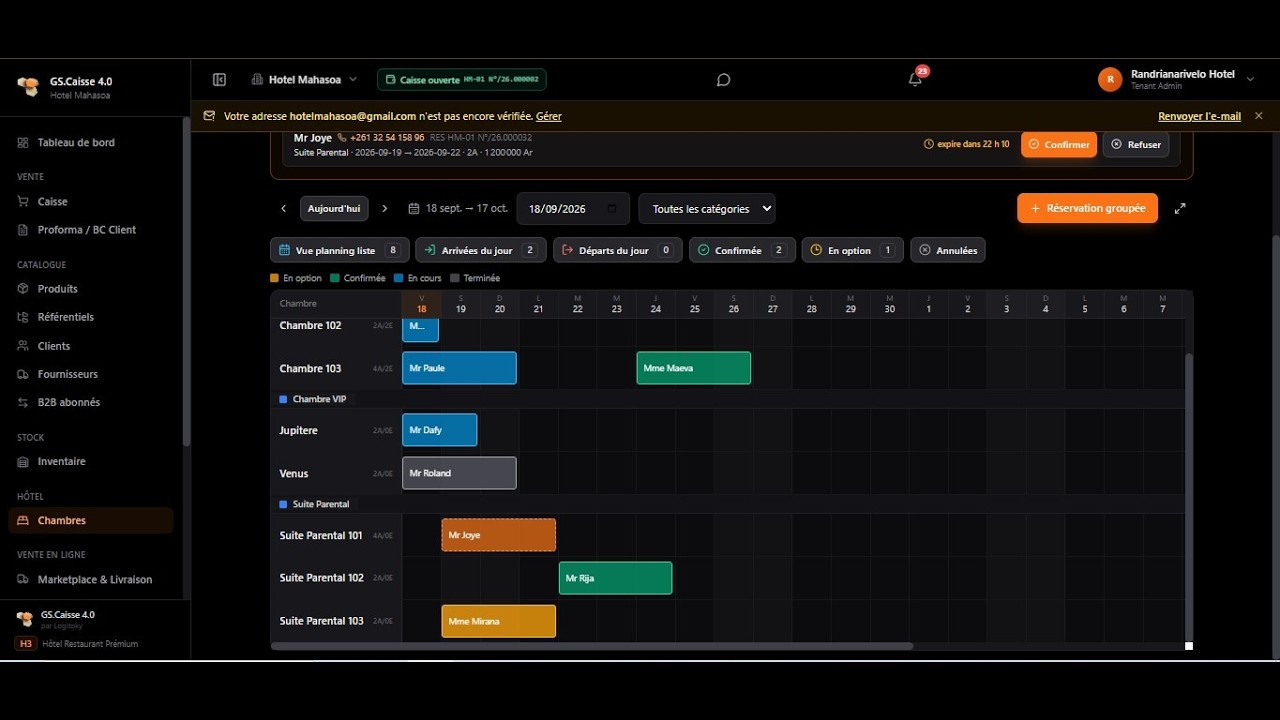Click the Aujourd'hui button
The image size is (1280, 720).
334,209
